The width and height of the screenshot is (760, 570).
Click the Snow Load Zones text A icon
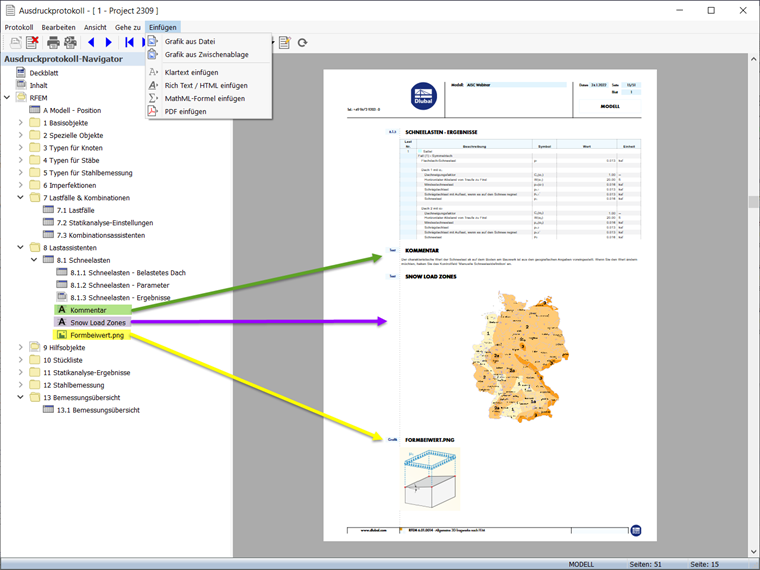click(x=62, y=322)
